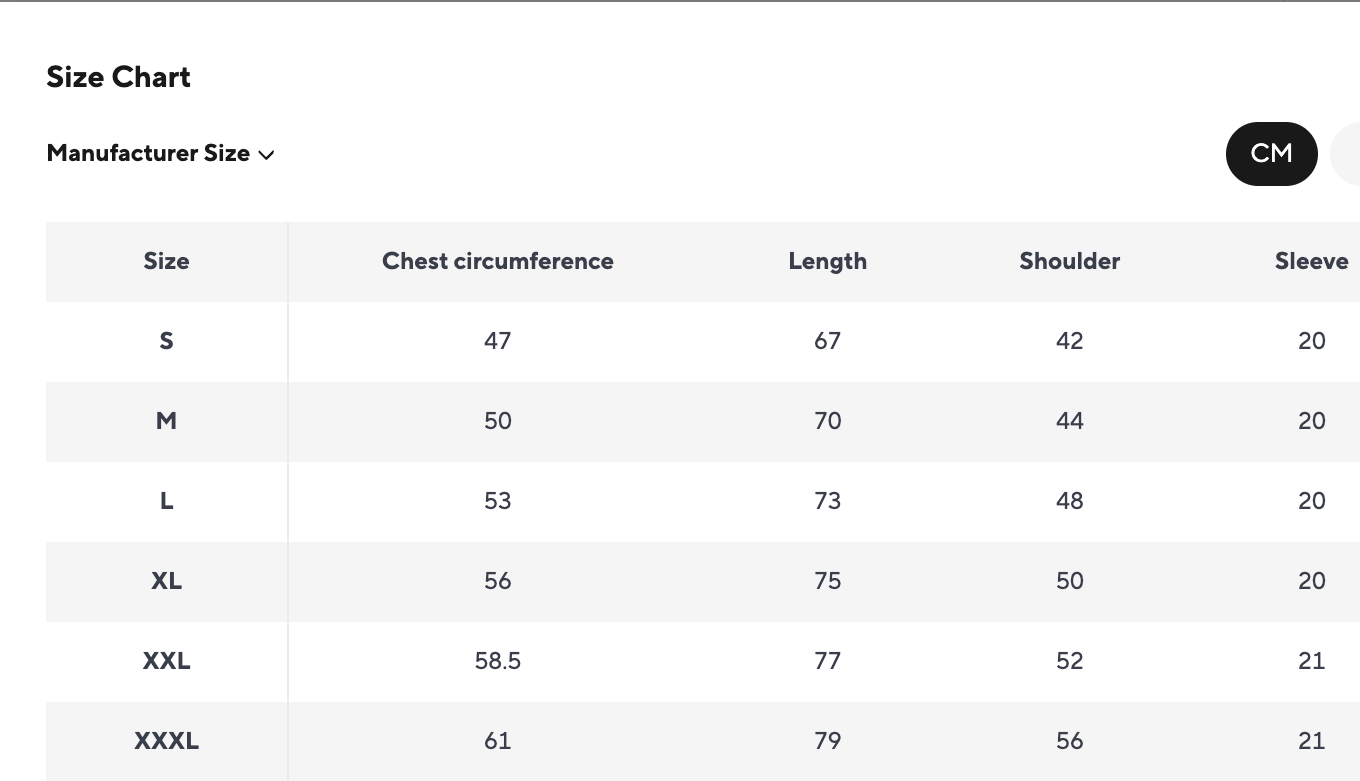Viewport: 1360px width, 781px height.
Task: Click the 47 chest value for S
Action: click(497, 341)
